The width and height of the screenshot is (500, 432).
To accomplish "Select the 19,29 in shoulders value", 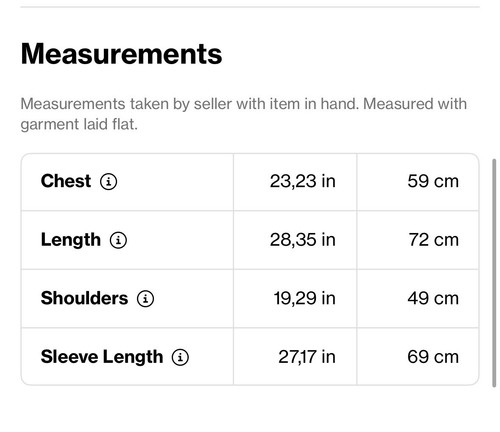I will [x=304, y=298].
